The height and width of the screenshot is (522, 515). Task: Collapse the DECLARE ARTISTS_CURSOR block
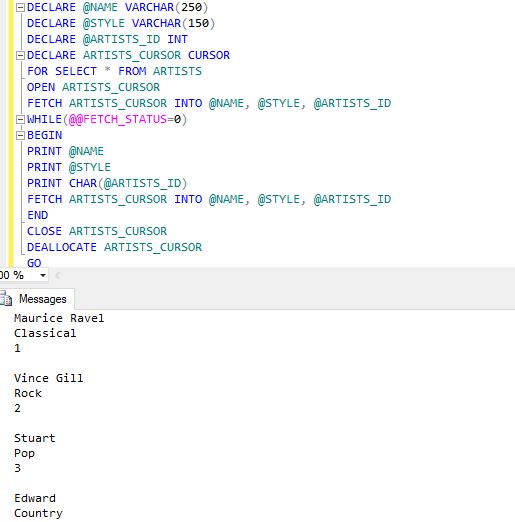point(20,55)
